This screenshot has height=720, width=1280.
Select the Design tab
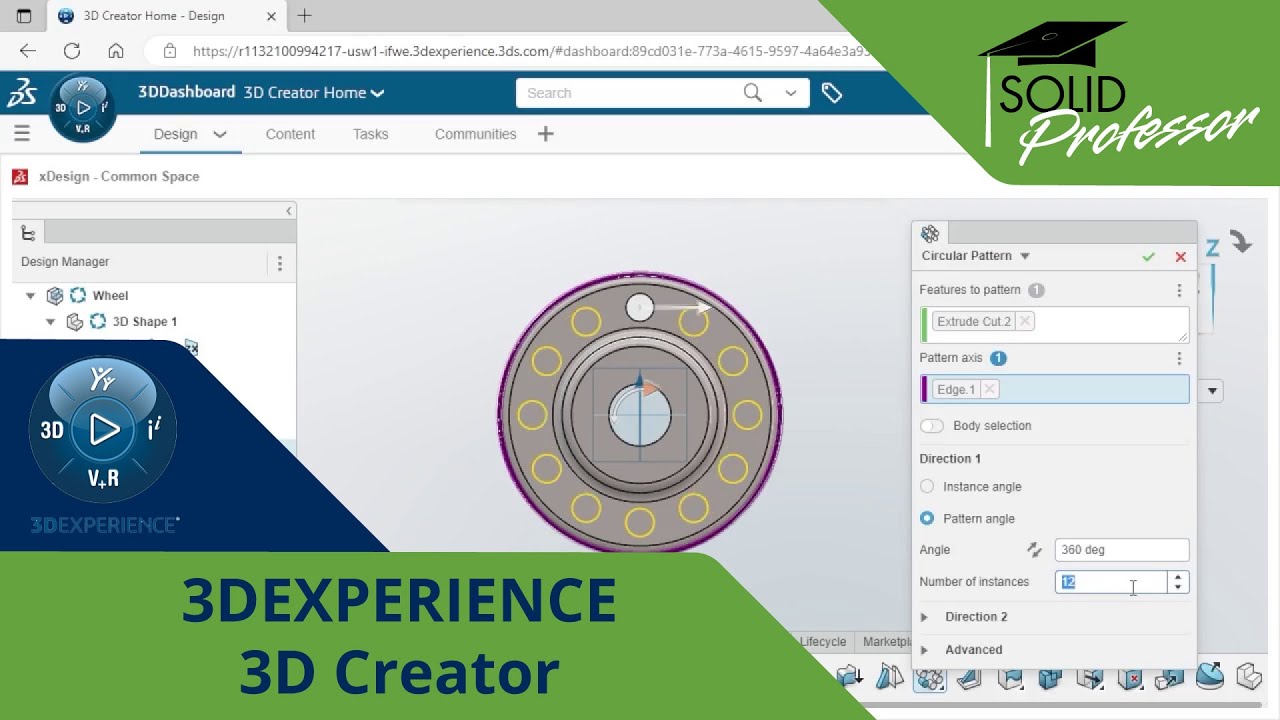pyautogui.click(x=175, y=134)
